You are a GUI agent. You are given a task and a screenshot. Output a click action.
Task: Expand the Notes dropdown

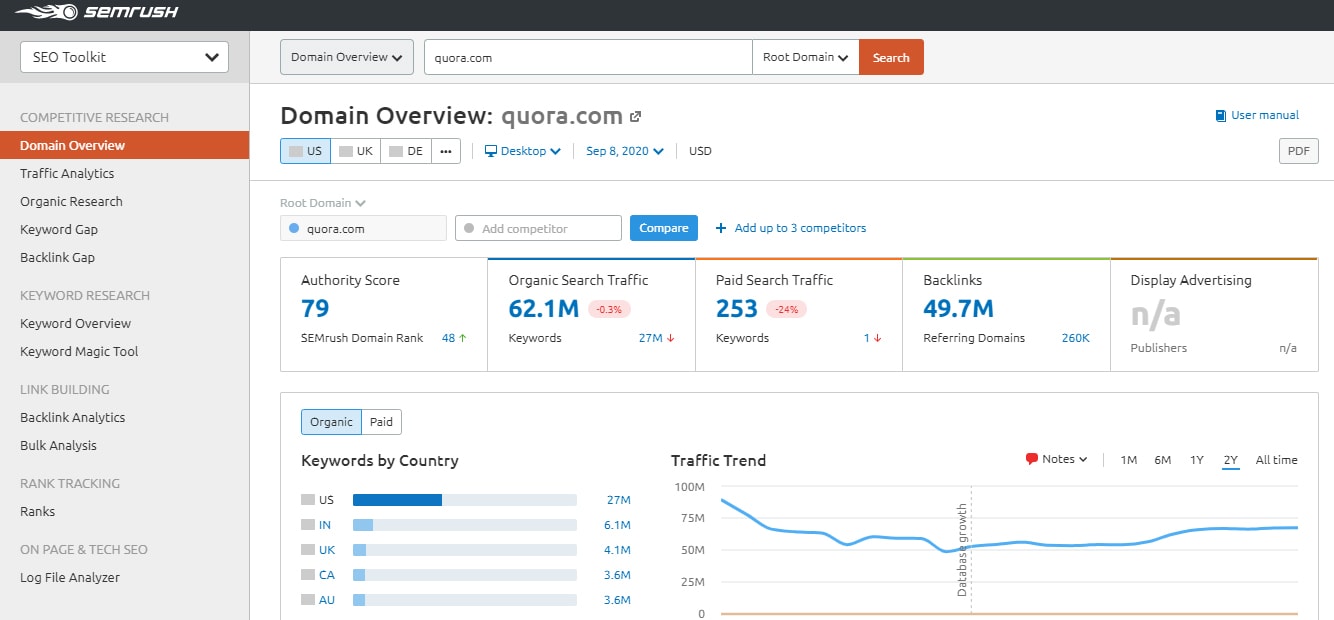pyautogui.click(x=1057, y=459)
